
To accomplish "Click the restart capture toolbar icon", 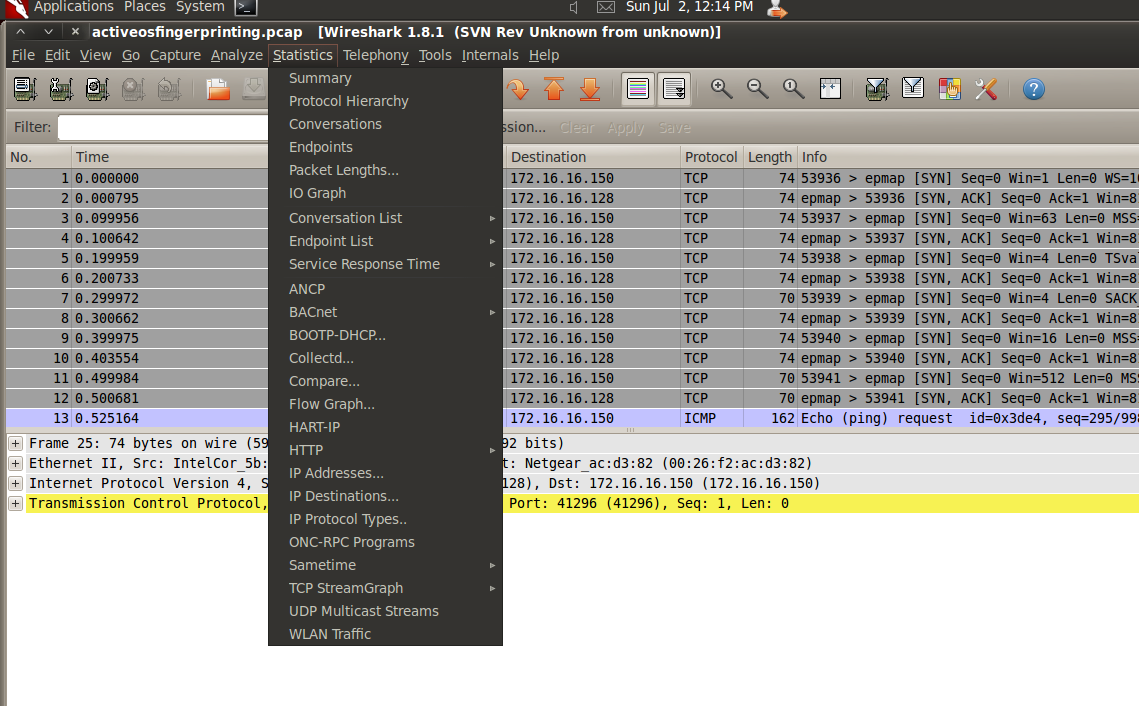I will (169, 89).
